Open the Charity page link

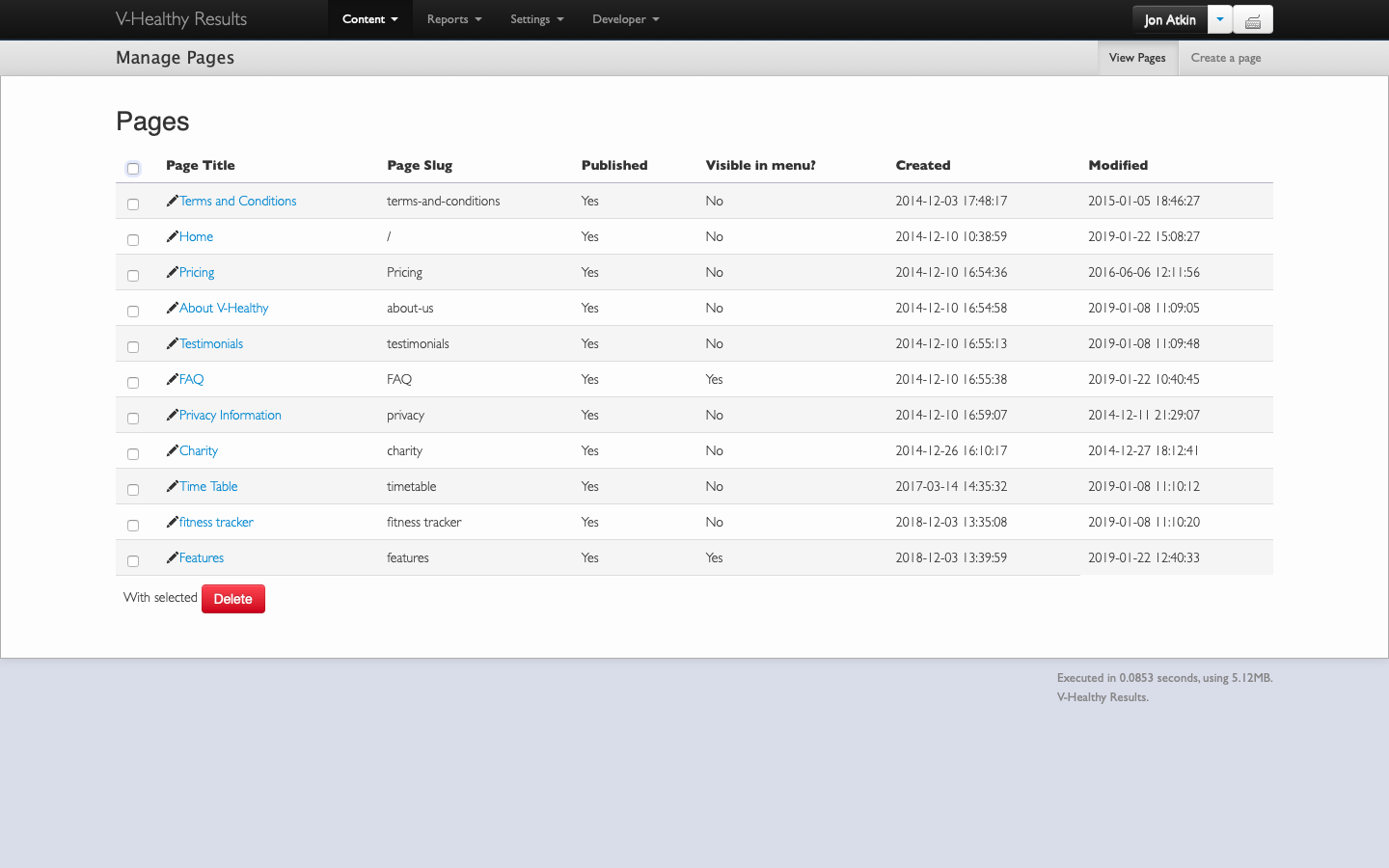[x=199, y=450]
